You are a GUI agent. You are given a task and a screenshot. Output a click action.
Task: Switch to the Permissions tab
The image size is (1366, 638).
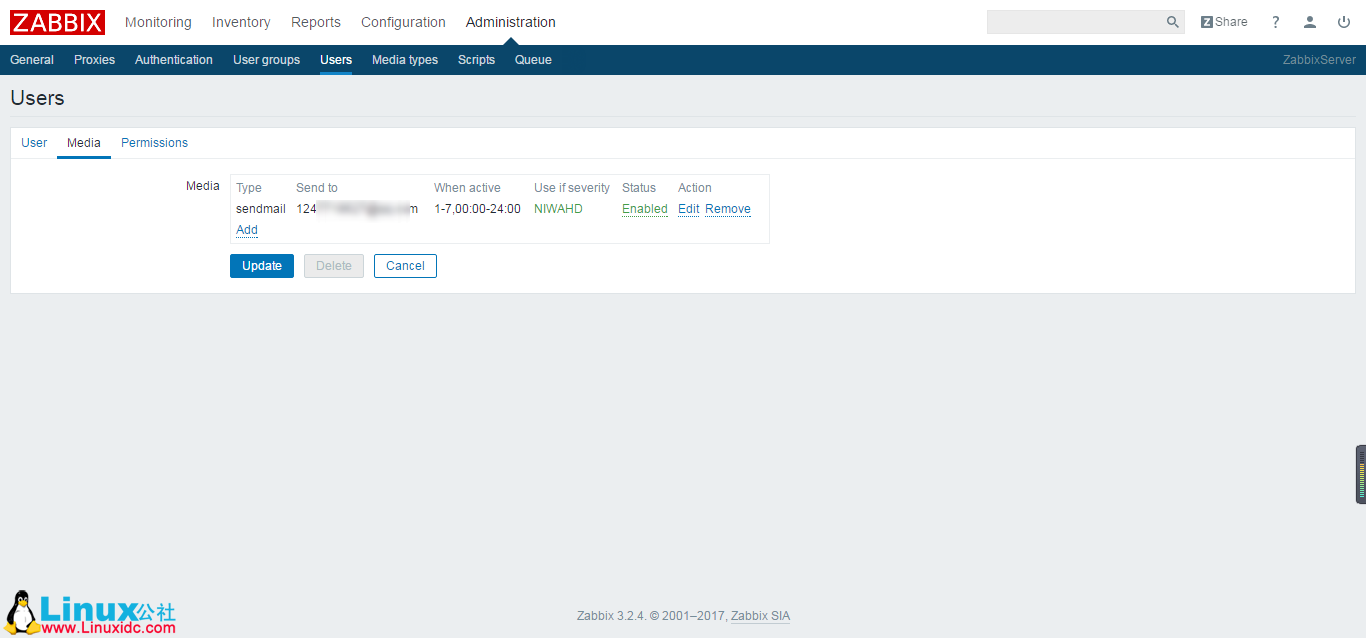point(154,142)
